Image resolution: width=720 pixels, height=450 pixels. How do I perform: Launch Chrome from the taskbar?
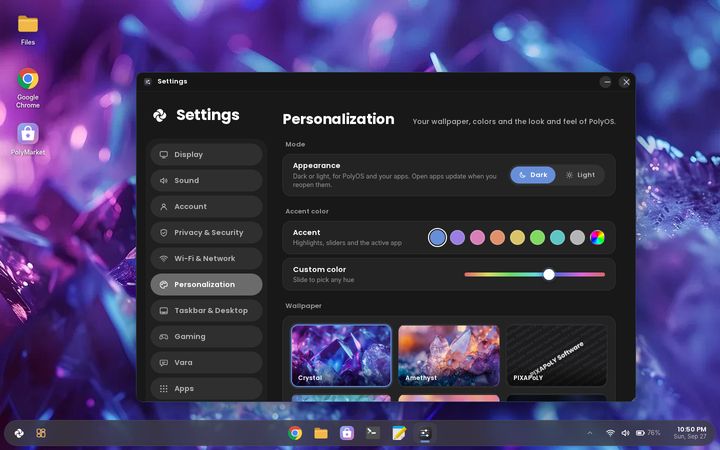[x=295, y=433]
